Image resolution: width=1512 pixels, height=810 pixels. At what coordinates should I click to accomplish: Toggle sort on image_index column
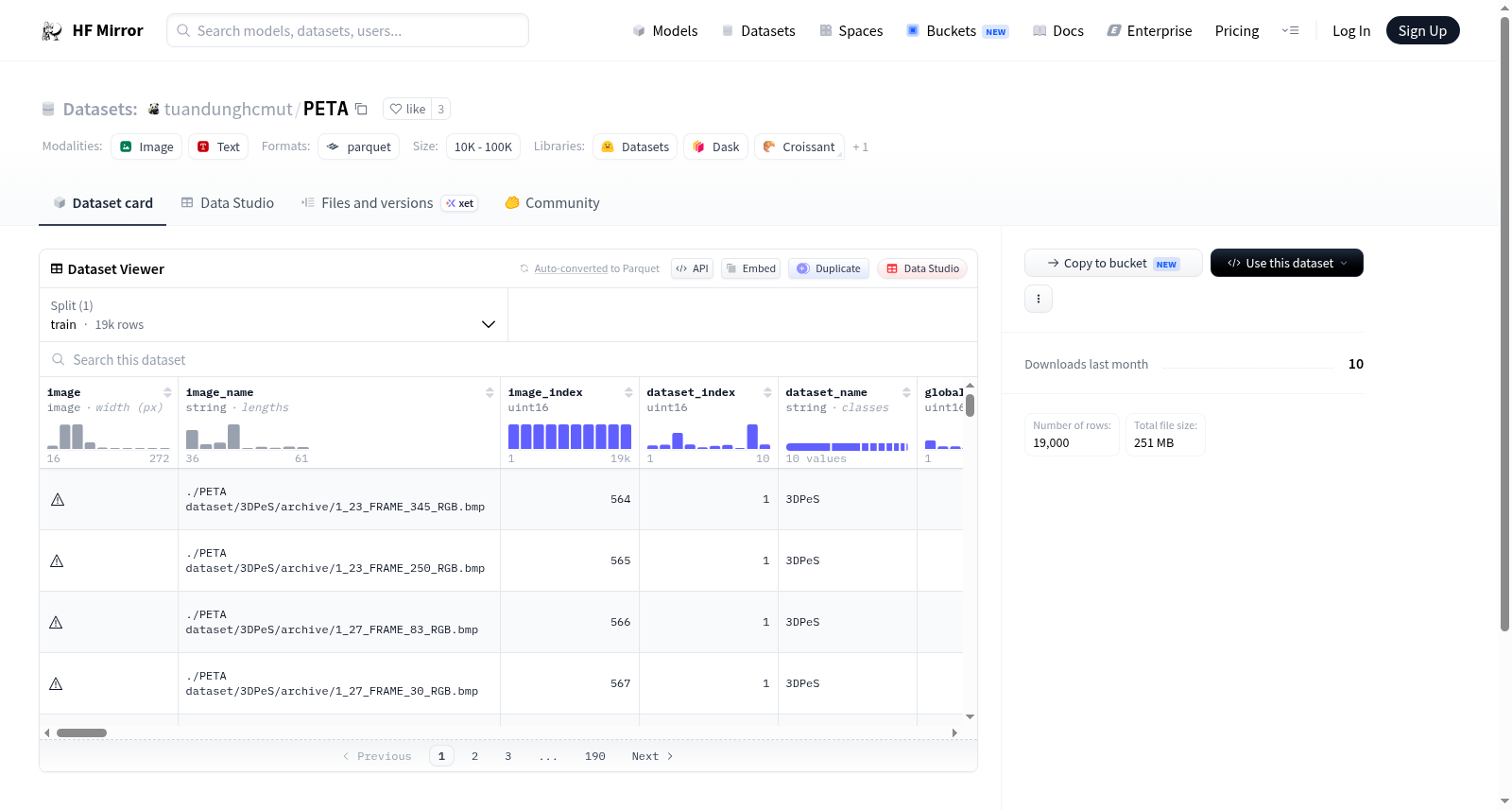[x=628, y=392]
